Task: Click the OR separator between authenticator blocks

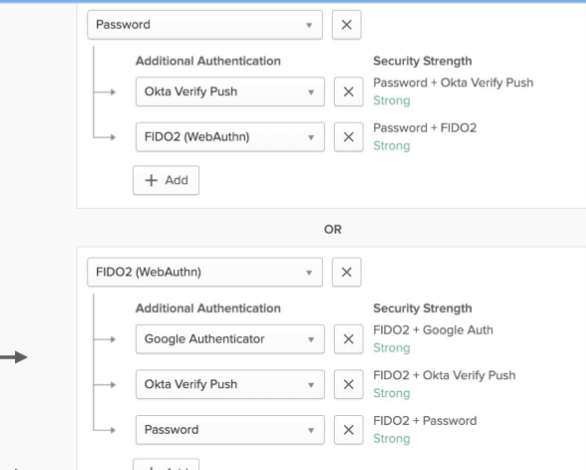Action: (x=333, y=229)
